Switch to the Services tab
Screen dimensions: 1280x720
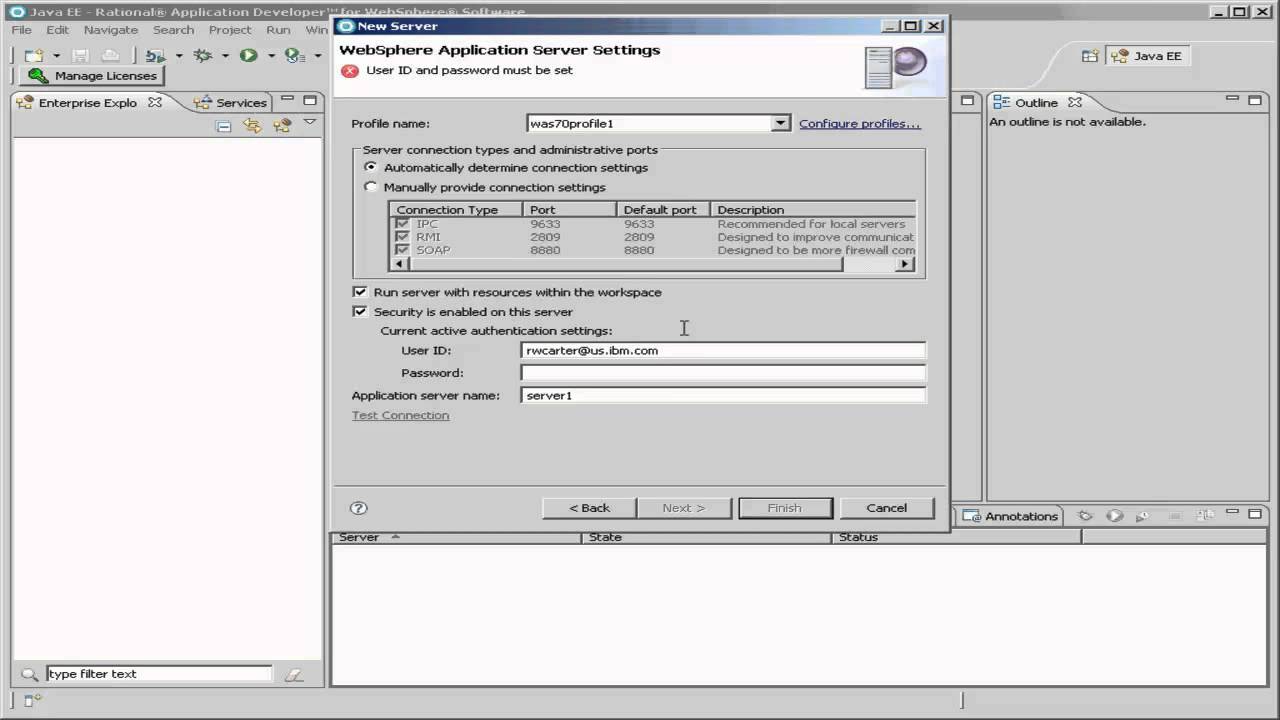(x=231, y=102)
